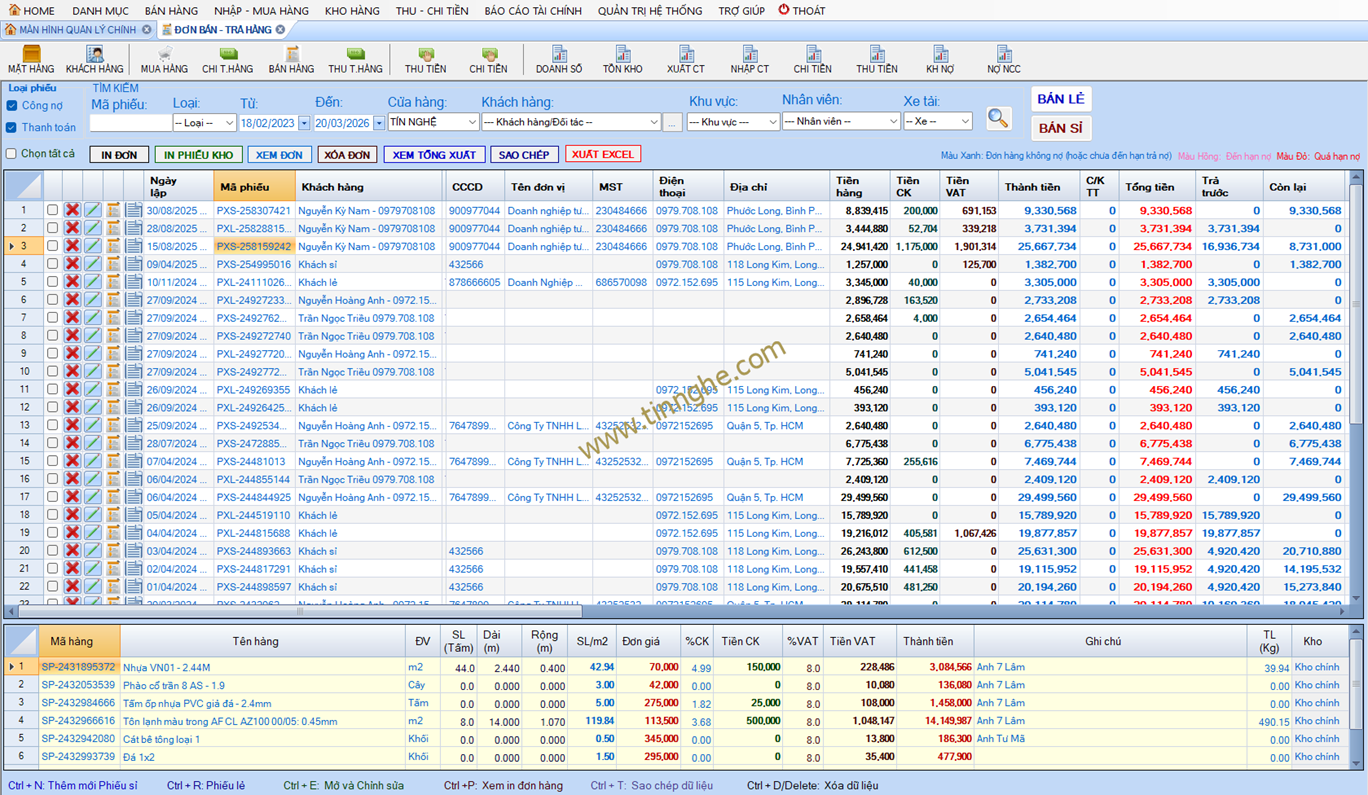Image resolution: width=1368 pixels, height=795 pixels.
Task: Click the XUẤT EXCEL button
Action: [x=603, y=155]
